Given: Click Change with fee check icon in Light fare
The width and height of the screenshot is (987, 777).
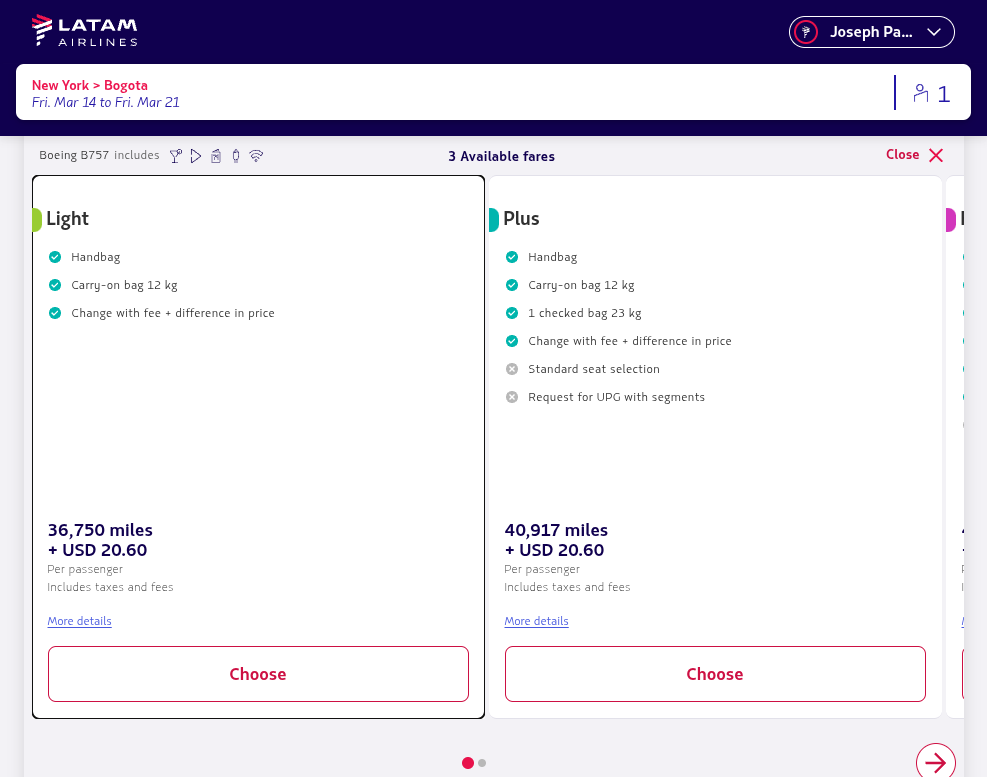Looking at the screenshot, I should point(55,313).
